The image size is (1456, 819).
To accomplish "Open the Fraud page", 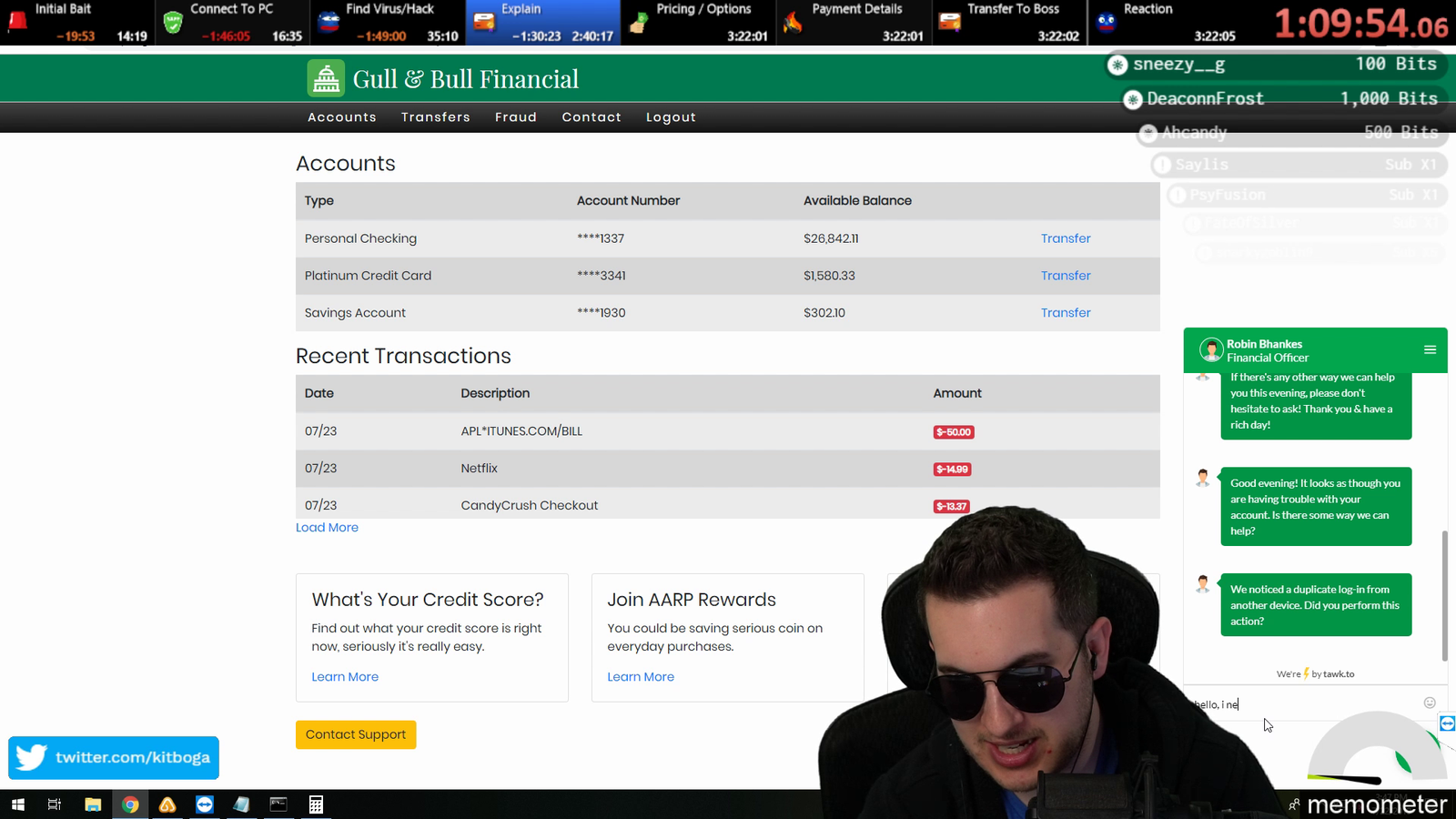I will 516,117.
